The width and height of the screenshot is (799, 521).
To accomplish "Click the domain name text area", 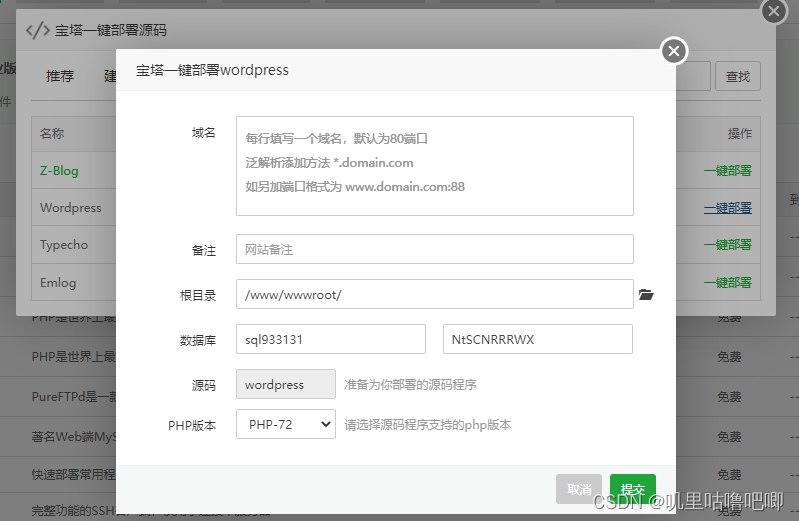I will [x=435, y=166].
